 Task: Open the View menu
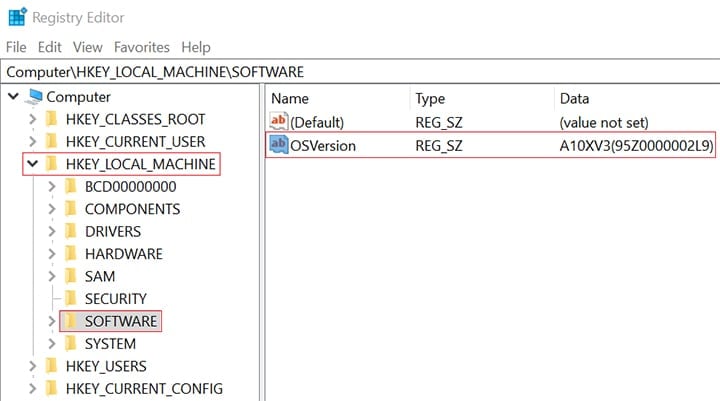click(87, 47)
